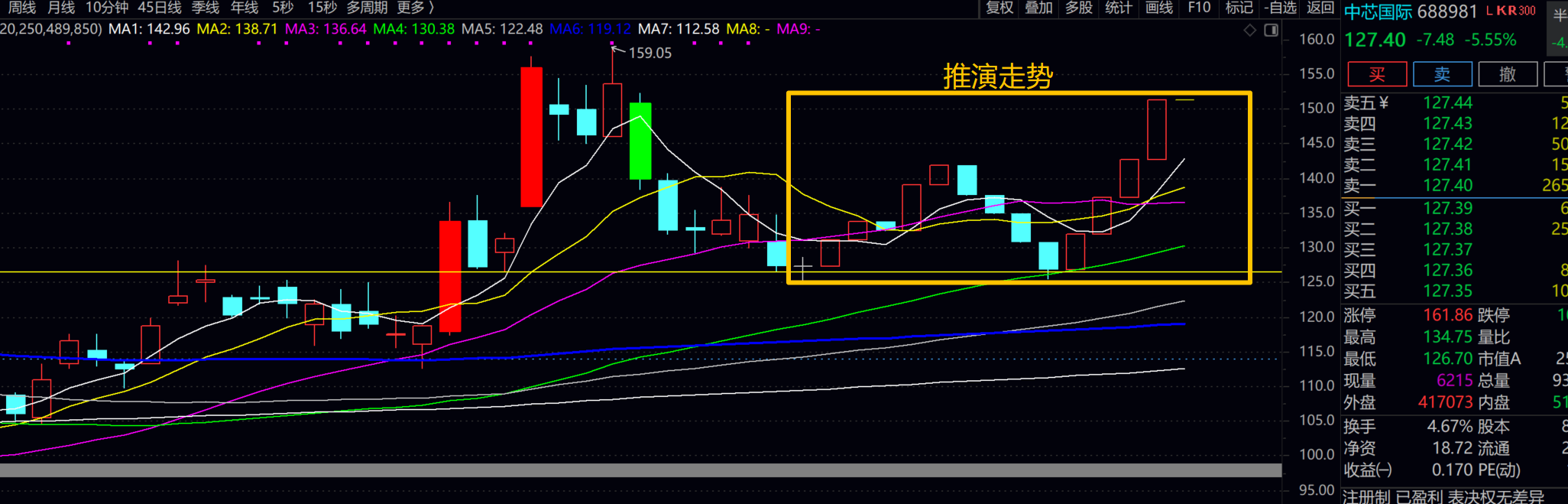Click the 返回 back button
This screenshot has width=1568, height=504.
pyautogui.click(x=1320, y=8)
